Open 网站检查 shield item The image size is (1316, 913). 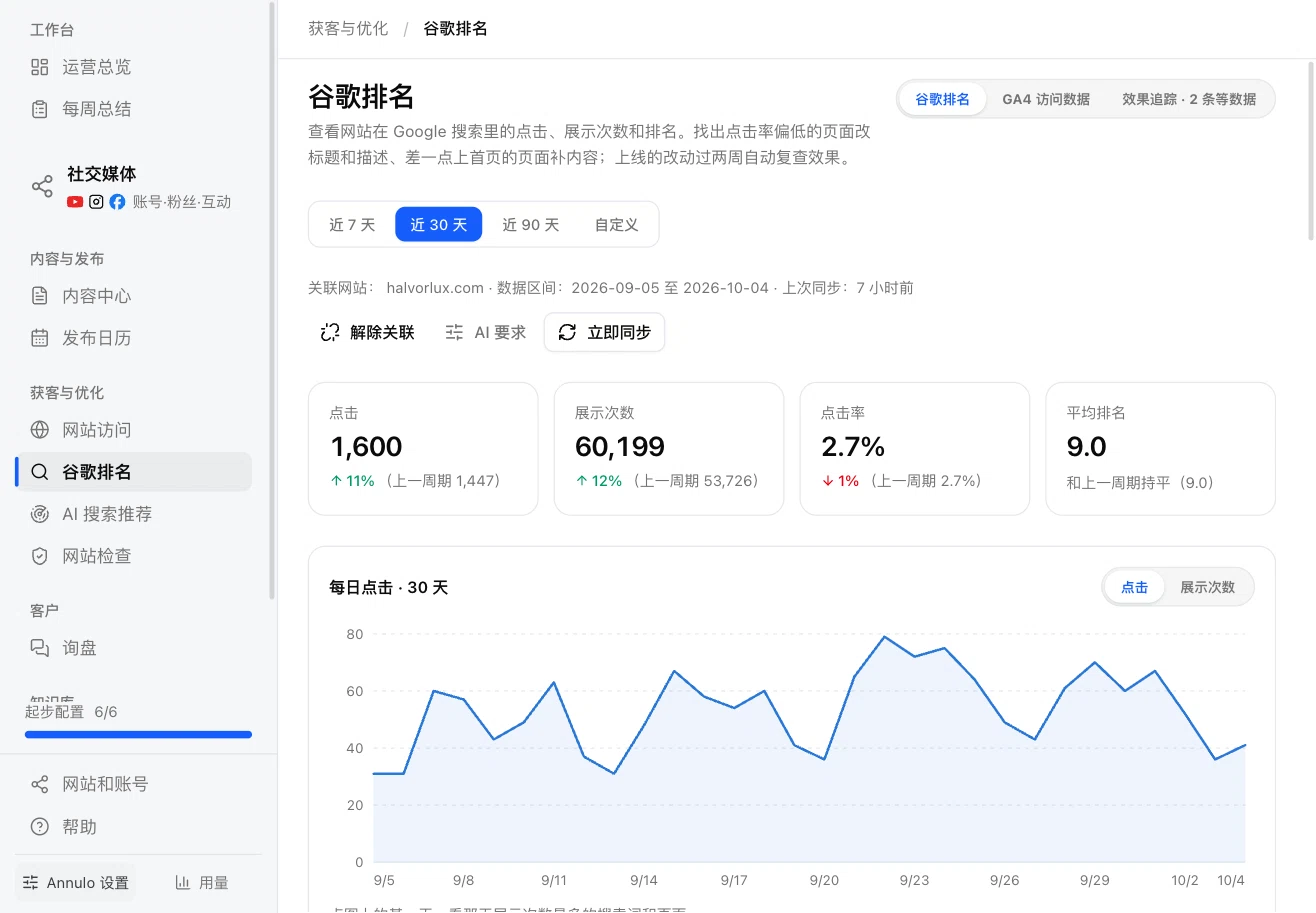pyautogui.click(x=133, y=556)
